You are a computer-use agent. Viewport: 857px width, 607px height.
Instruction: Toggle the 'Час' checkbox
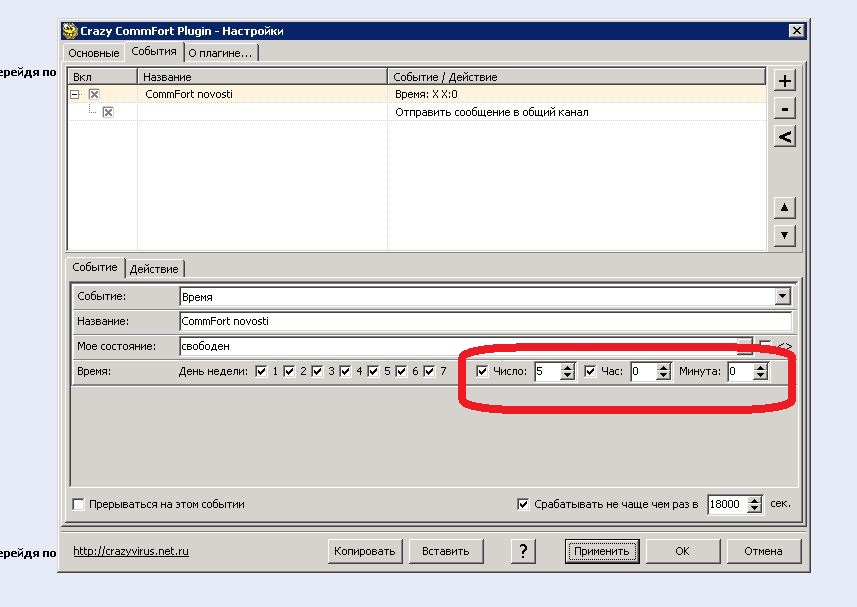[590, 372]
